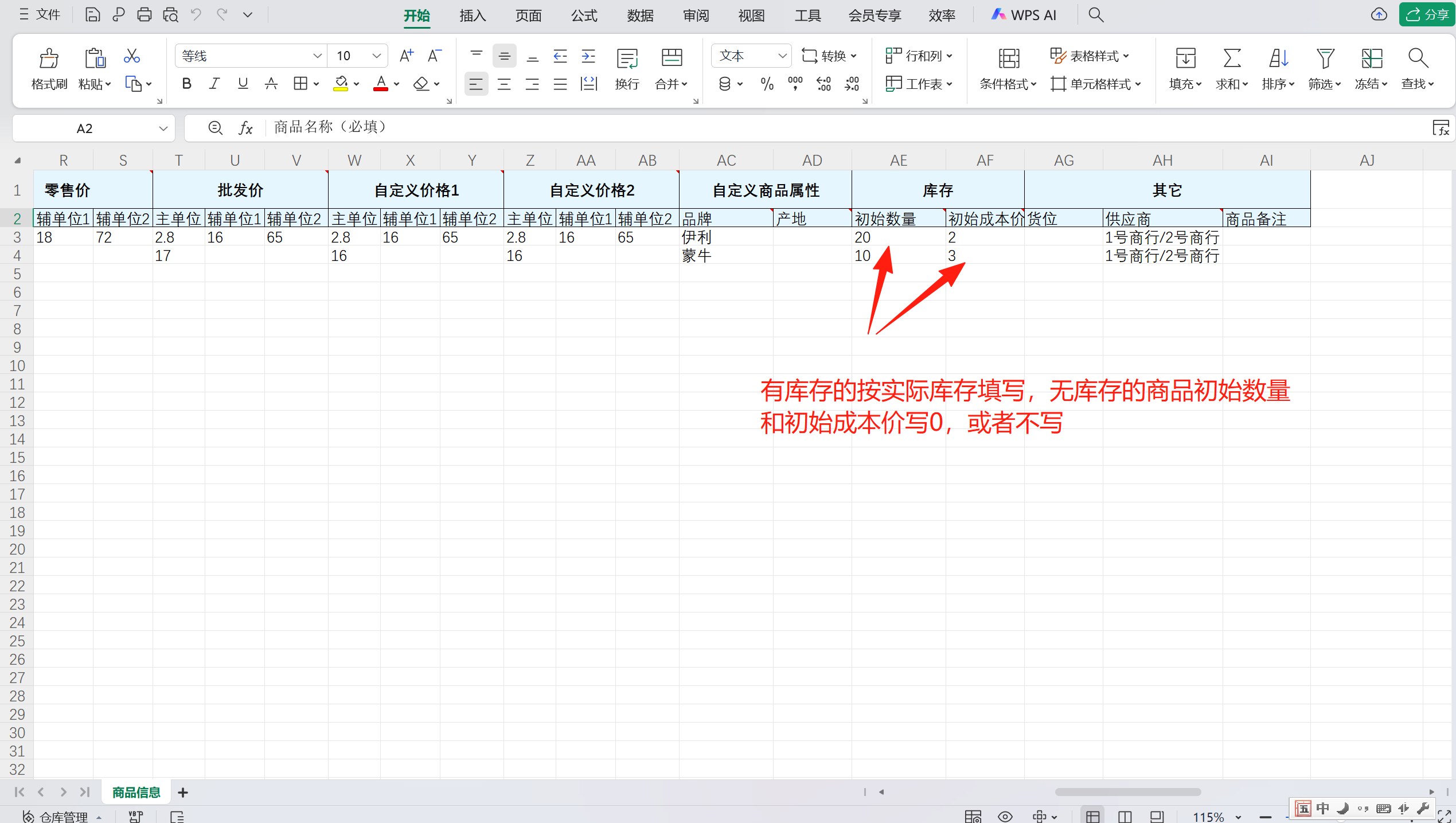
Task: Click the print icon in quick access bar
Action: (145, 15)
